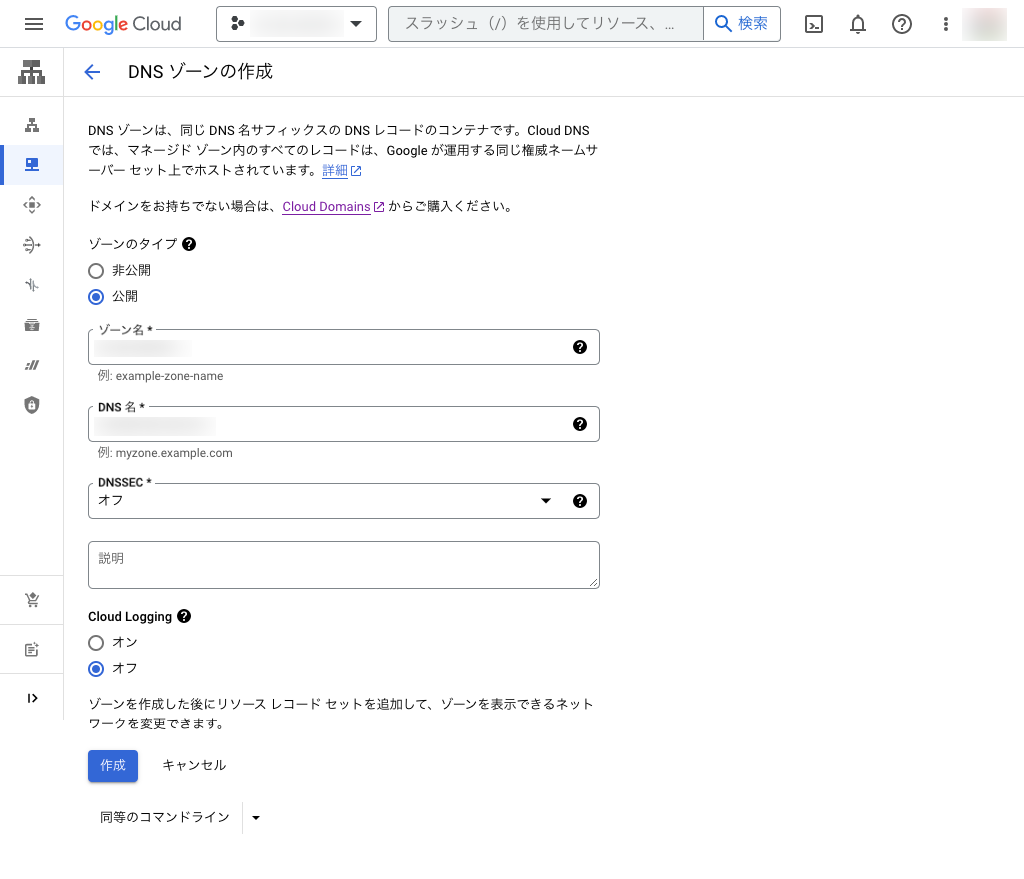This screenshot has width=1024, height=879.
Task: Click the 説明 text area
Action: click(343, 565)
